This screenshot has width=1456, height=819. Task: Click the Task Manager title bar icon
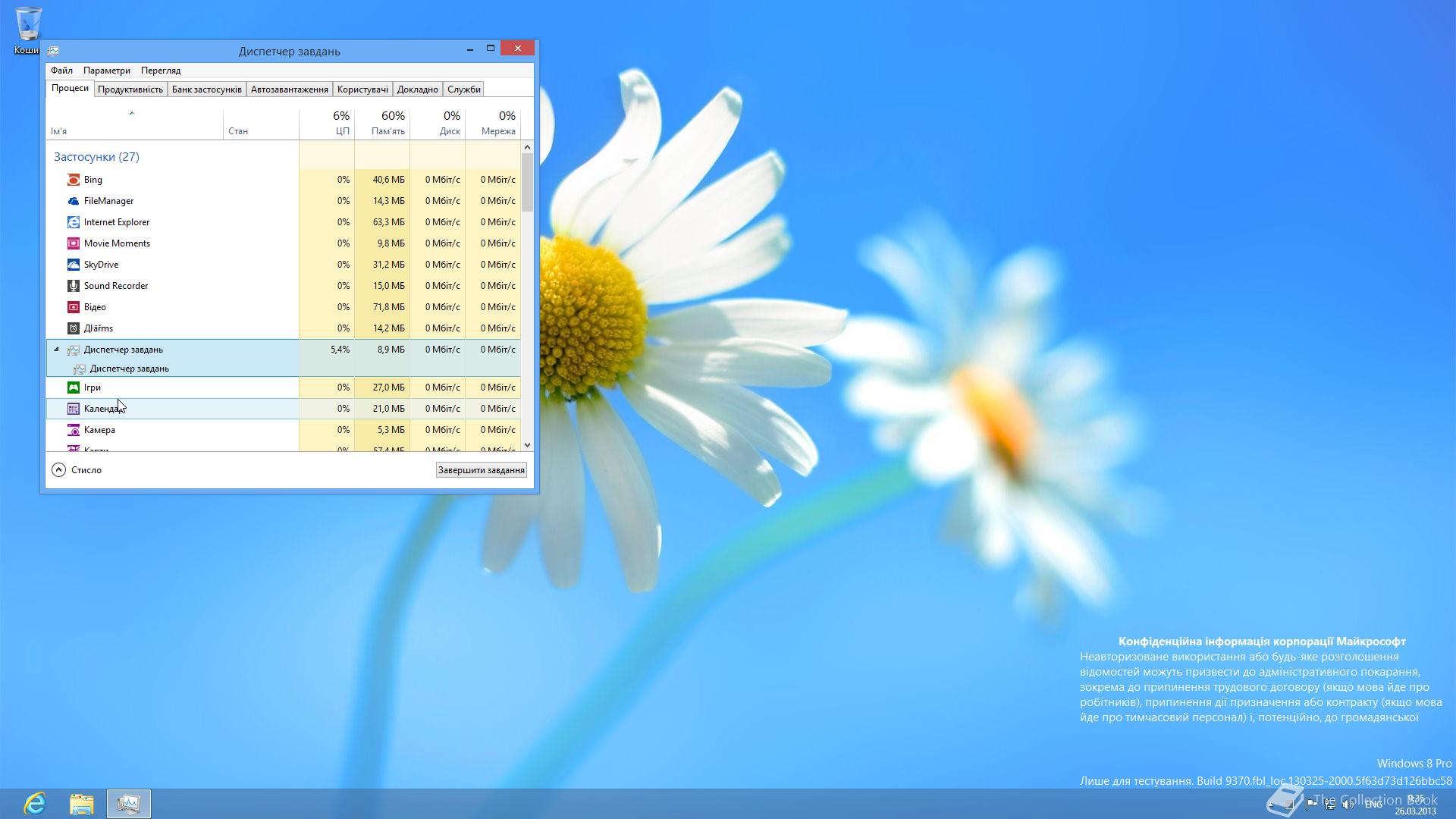pos(53,51)
